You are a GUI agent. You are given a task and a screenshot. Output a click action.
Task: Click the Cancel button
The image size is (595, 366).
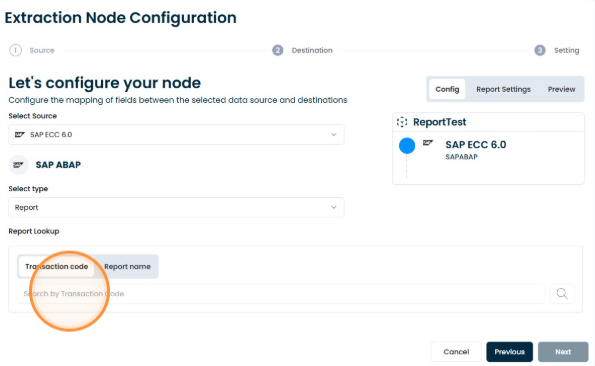(456, 352)
